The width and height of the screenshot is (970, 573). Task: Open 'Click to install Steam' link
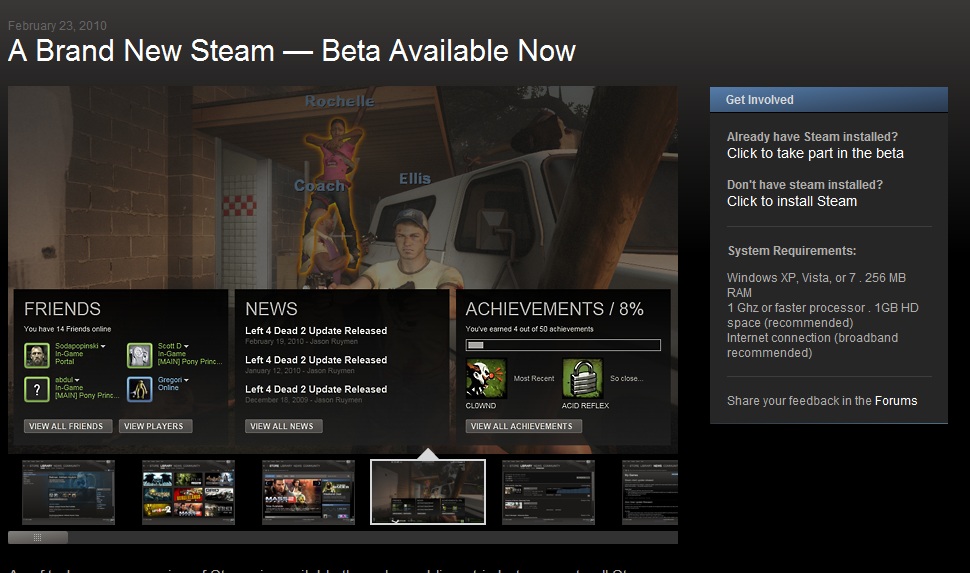tap(792, 201)
